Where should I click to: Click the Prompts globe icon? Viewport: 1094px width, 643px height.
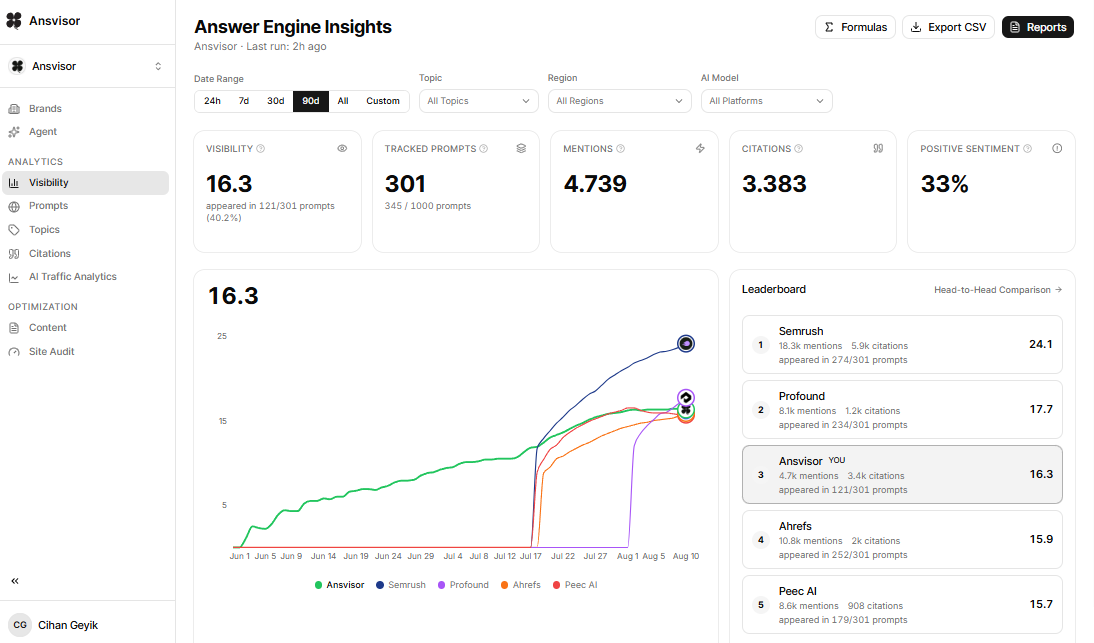[14, 206]
